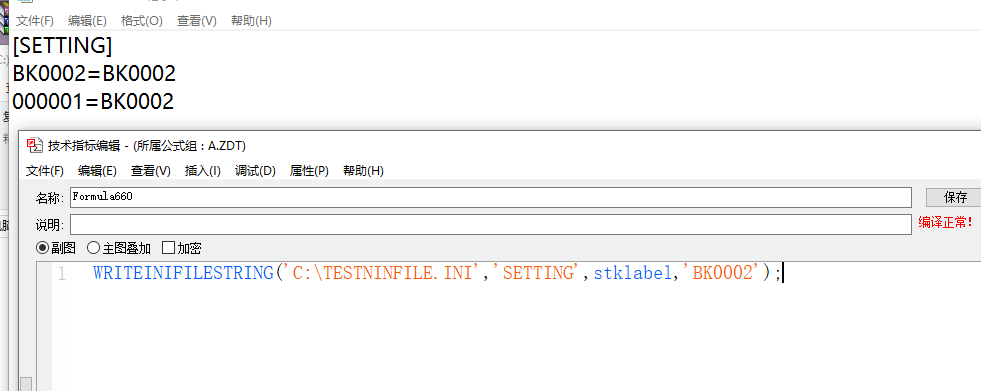The width and height of the screenshot is (981, 391).
Task: Click the [SETTING] line in Notepad
Action: click(63, 46)
